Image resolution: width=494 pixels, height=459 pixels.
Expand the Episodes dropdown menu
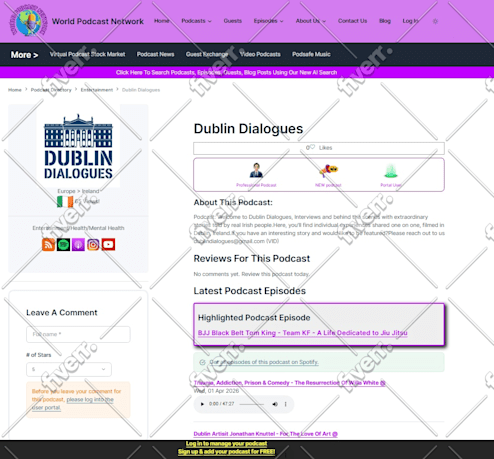[268, 21]
